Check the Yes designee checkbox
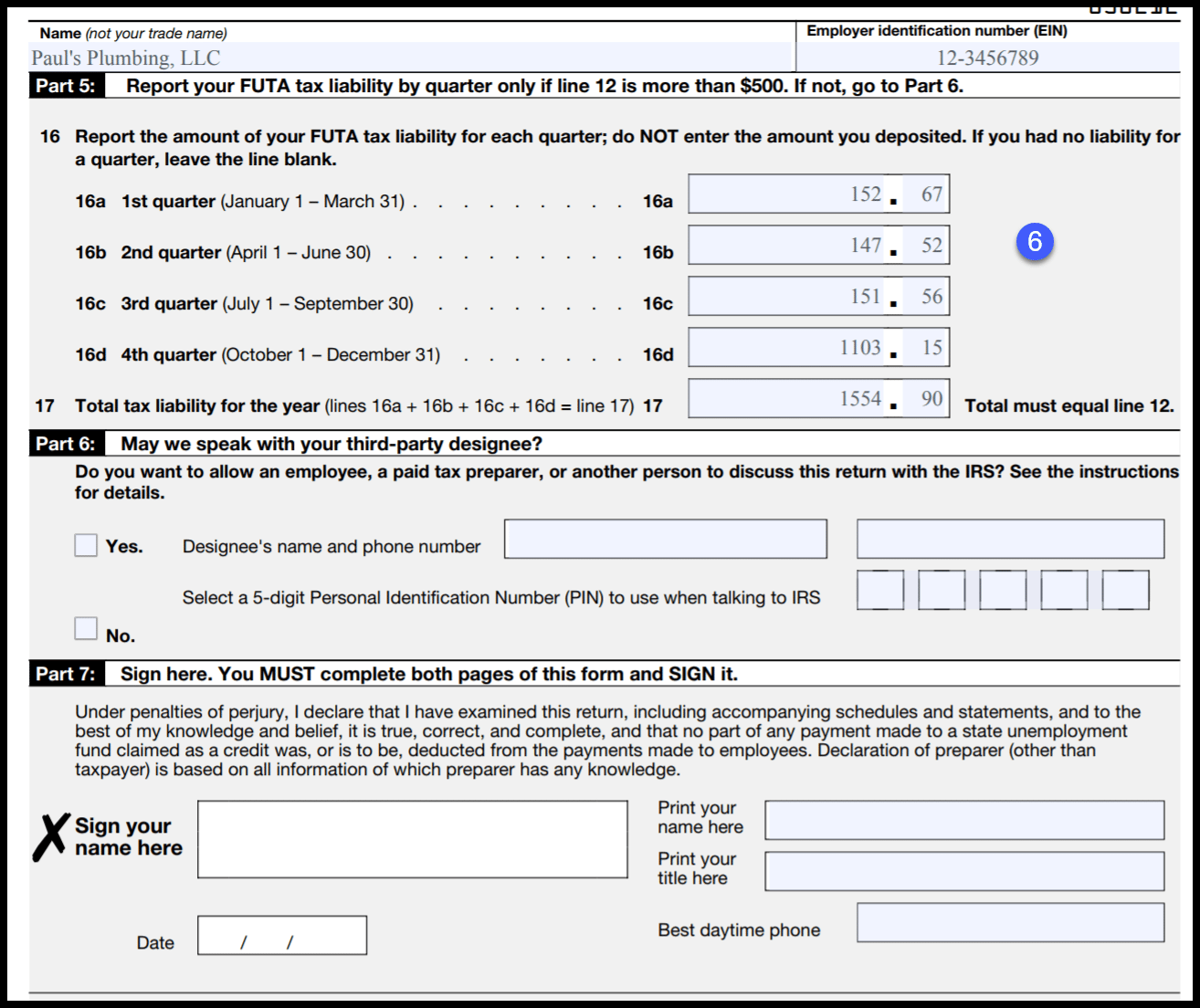1200x1008 pixels. pos(86,545)
